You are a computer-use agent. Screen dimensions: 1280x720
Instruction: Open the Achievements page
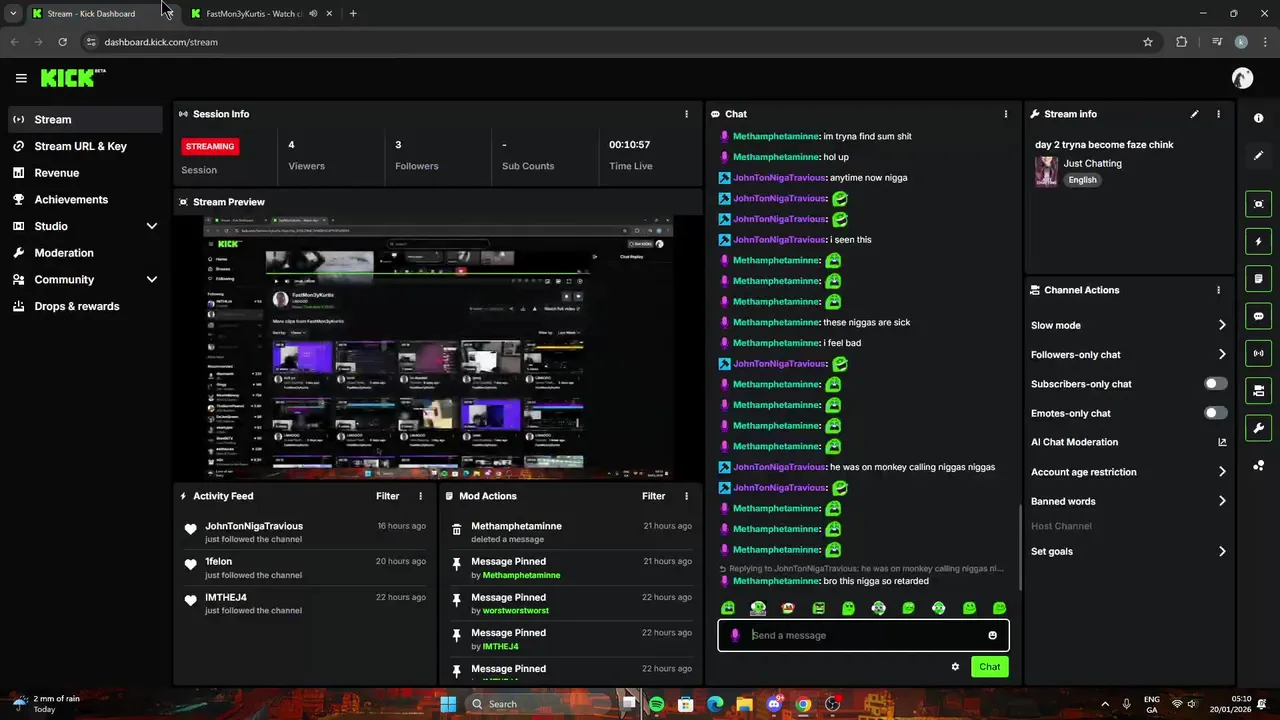tap(85, 199)
